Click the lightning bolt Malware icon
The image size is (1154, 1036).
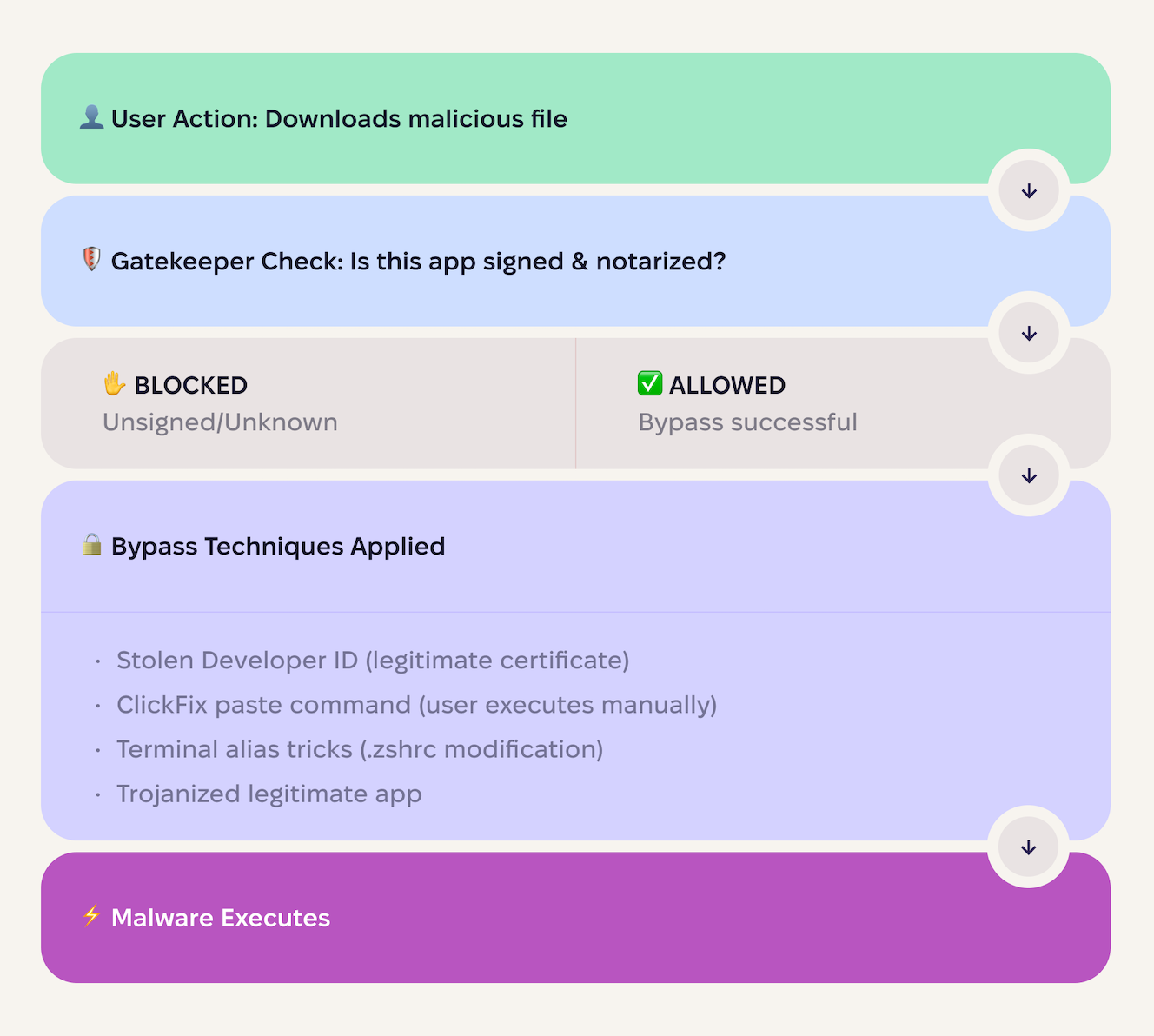[91, 916]
